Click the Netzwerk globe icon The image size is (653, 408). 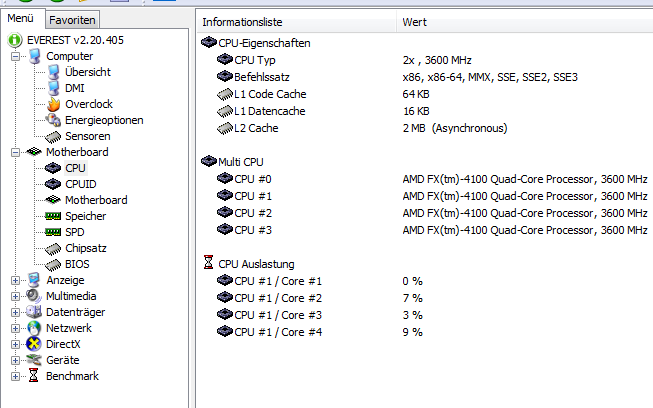(34, 328)
